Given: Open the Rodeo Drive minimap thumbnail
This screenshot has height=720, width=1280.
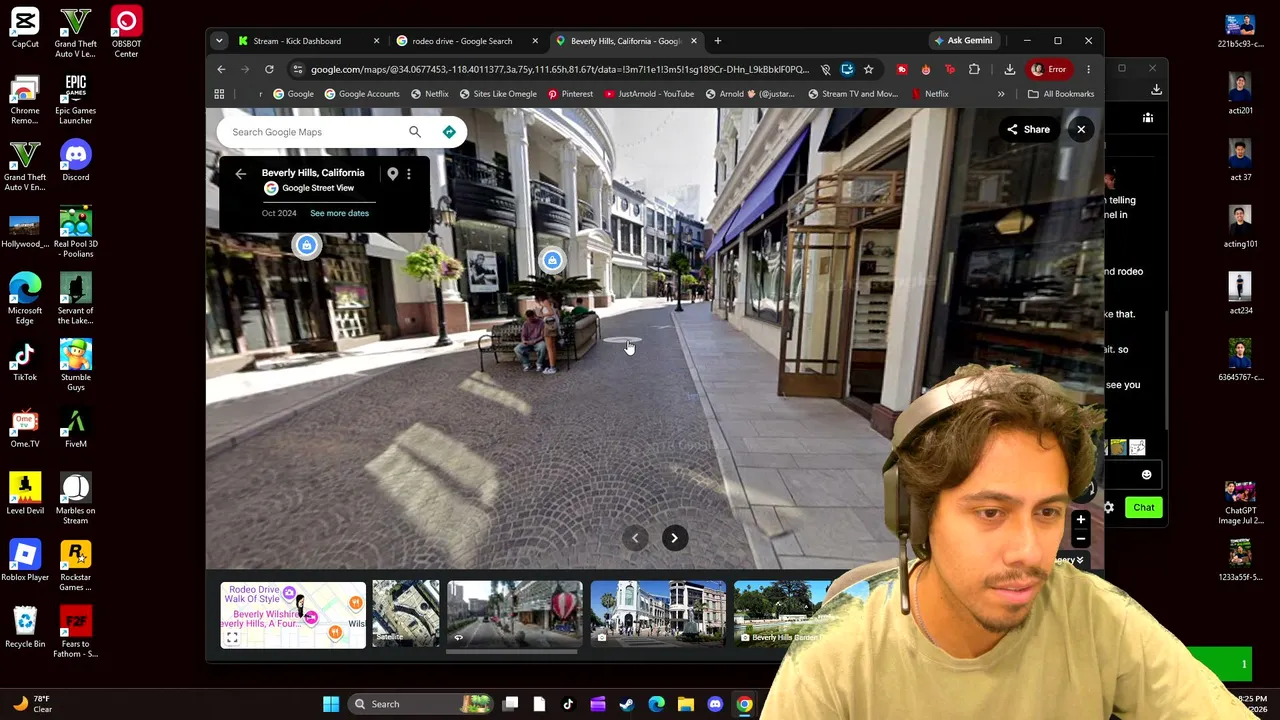Looking at the screenshot, I should (x=293, y=614).
